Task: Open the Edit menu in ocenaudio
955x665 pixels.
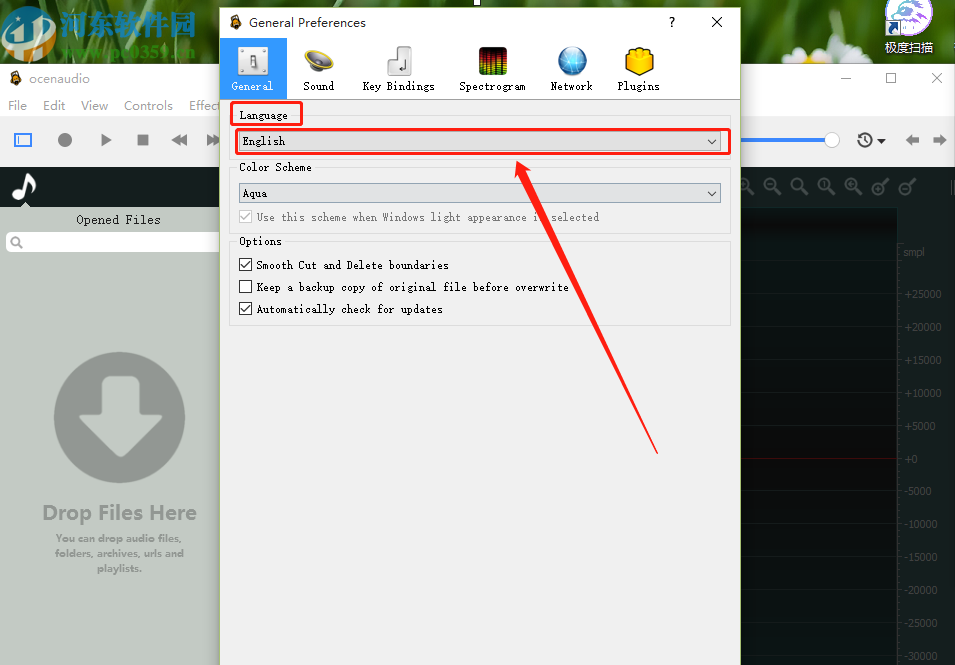Action: (x=54, y=105)
